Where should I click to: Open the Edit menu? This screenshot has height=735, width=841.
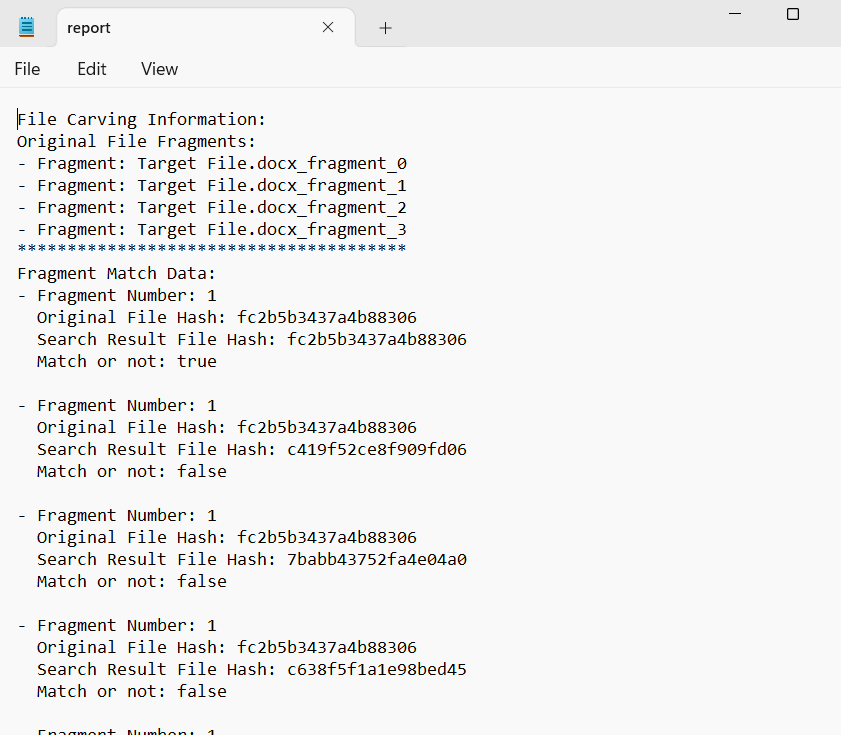click(x=91, y=69)
